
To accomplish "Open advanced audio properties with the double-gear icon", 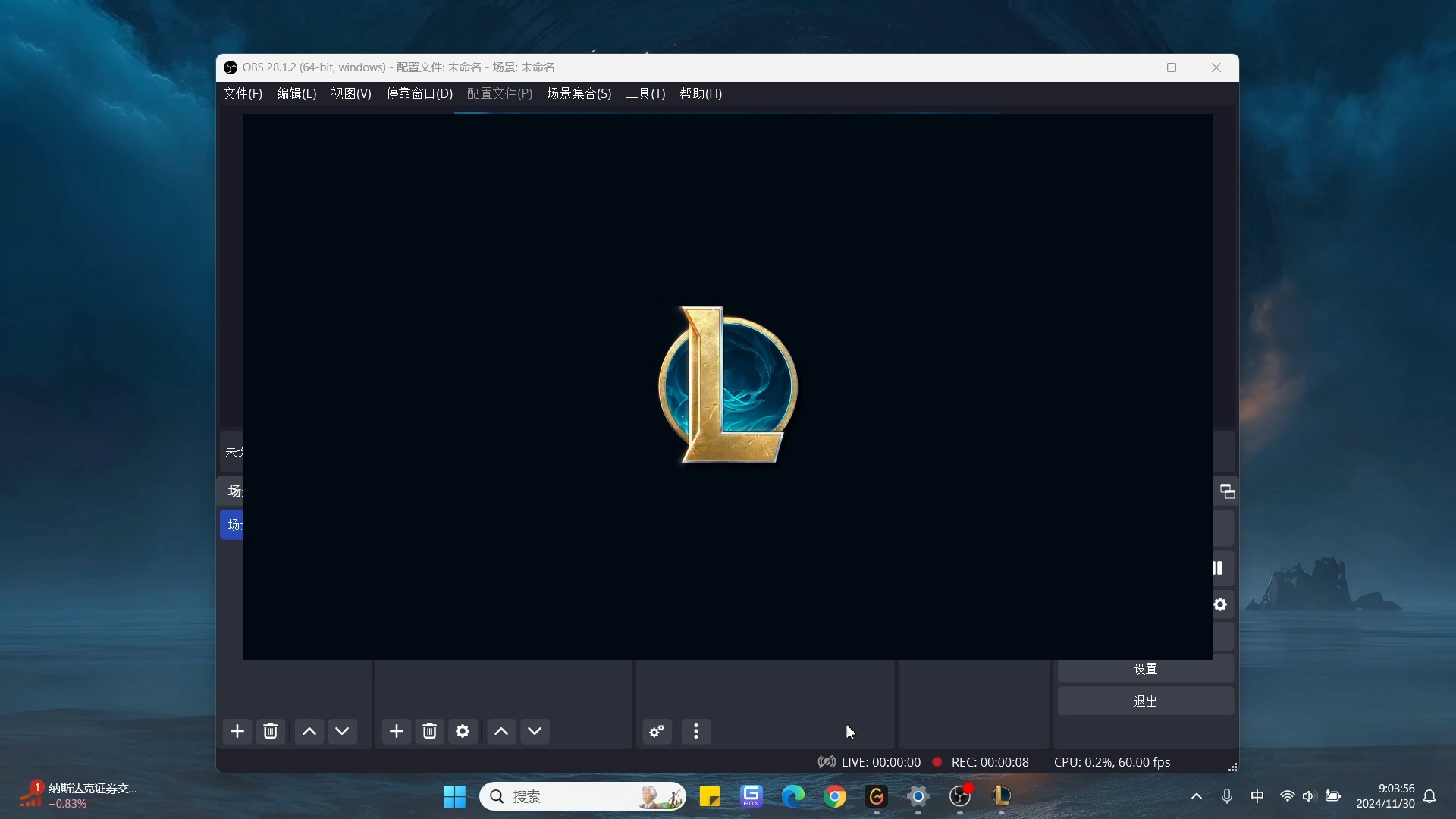I will (657, 731).
